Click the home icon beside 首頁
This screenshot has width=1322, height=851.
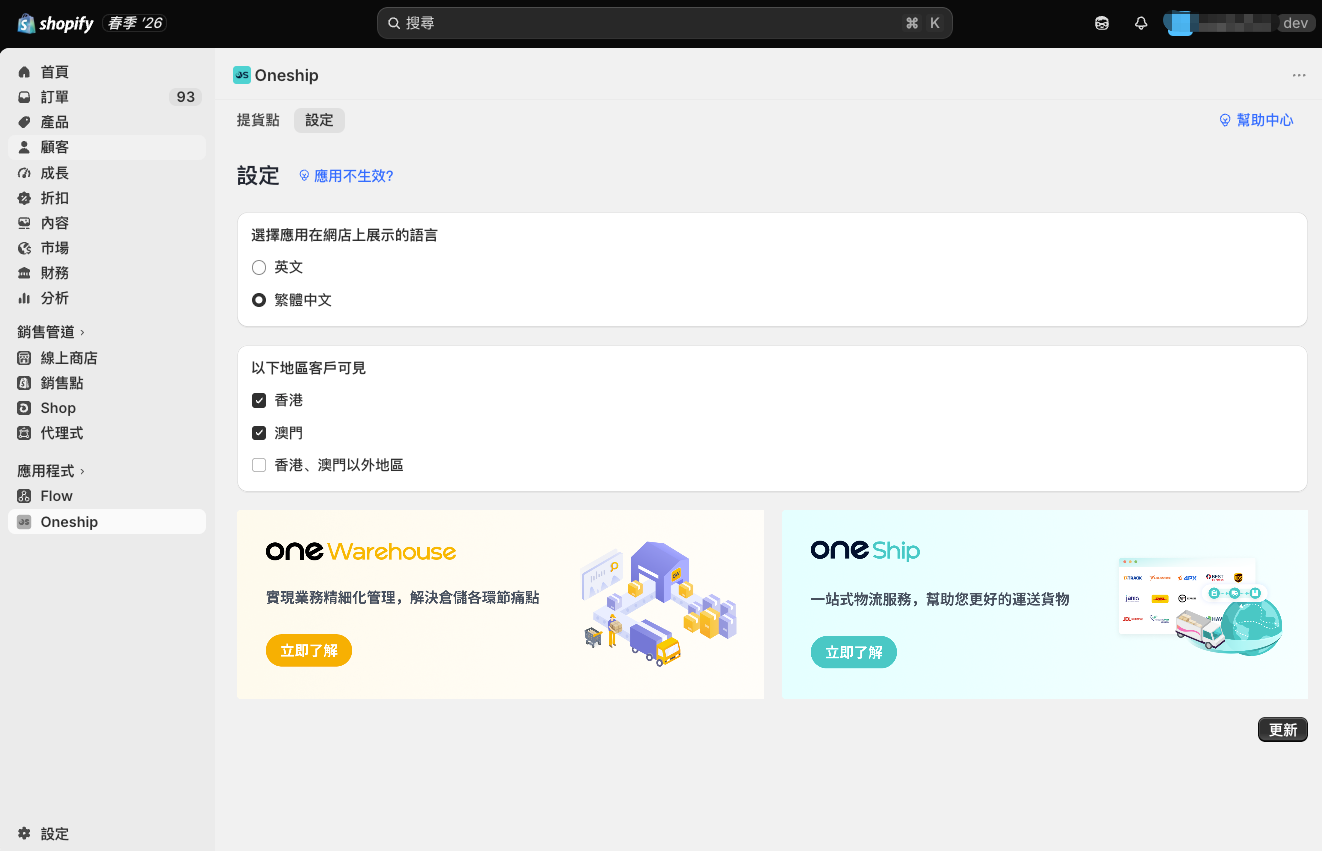pyautogui.click(x=25, y=72)
